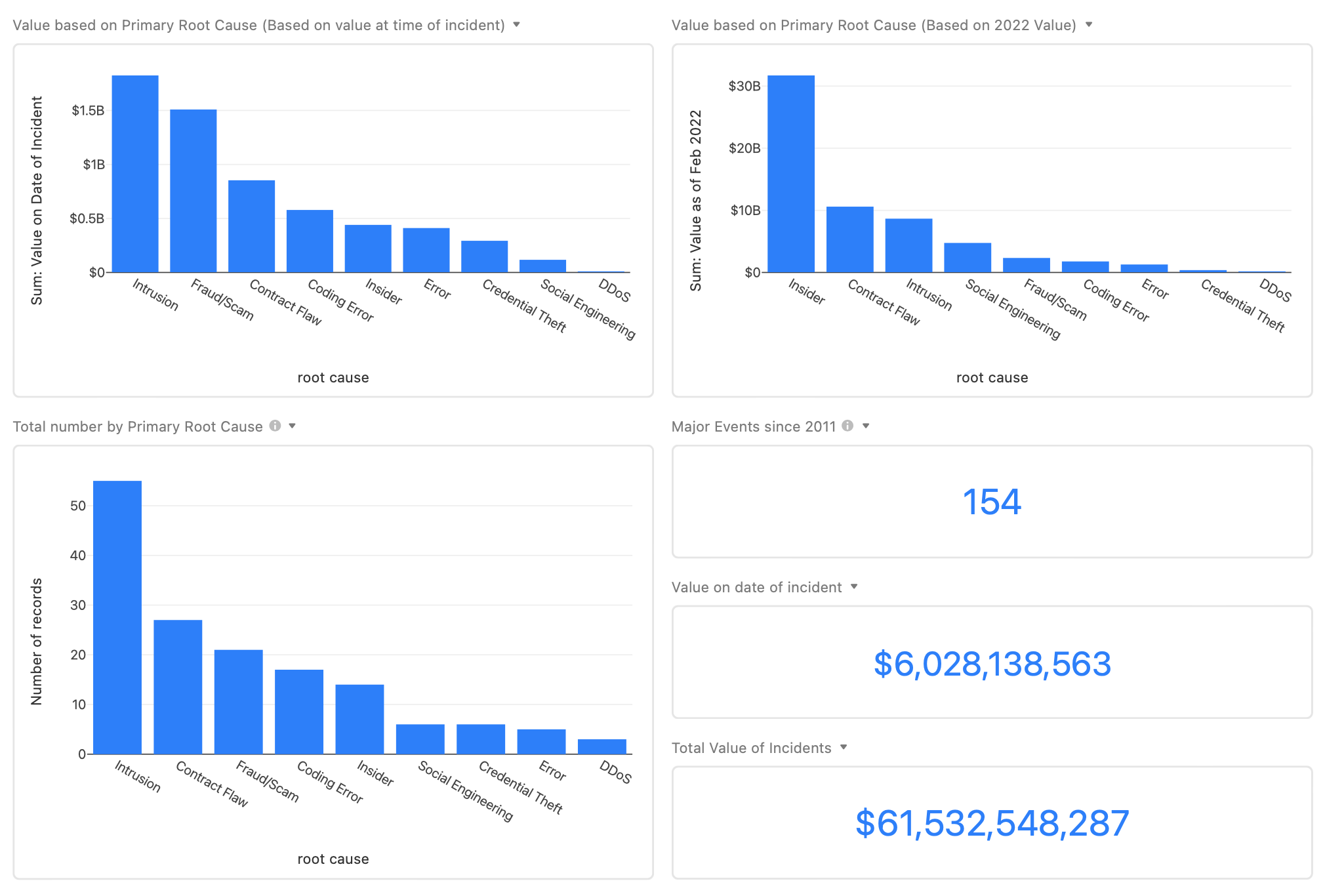The height and width of the screenshot is (896, 1325).
Task: Open the info tooltip on Major Events since 2011
Action: pos(847,426)
